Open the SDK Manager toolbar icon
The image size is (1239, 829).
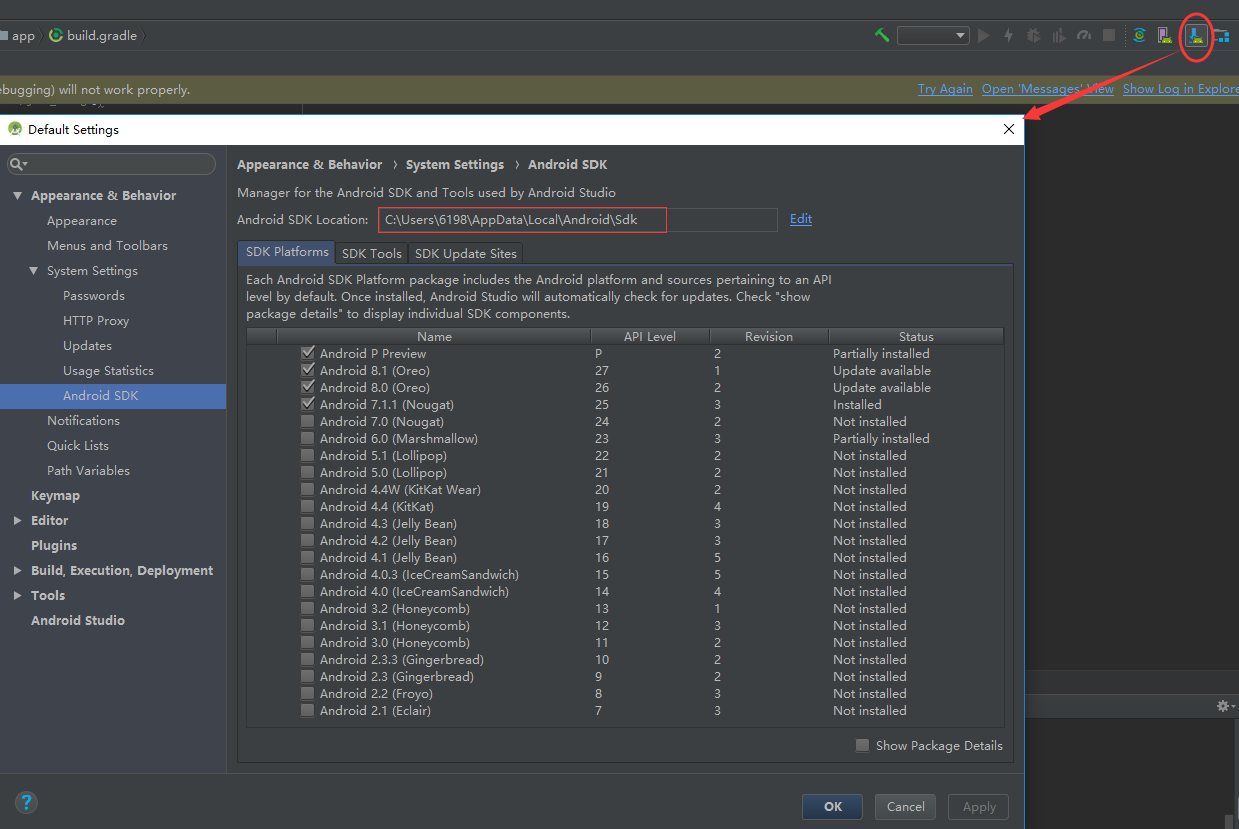(x=1195, y=35)
